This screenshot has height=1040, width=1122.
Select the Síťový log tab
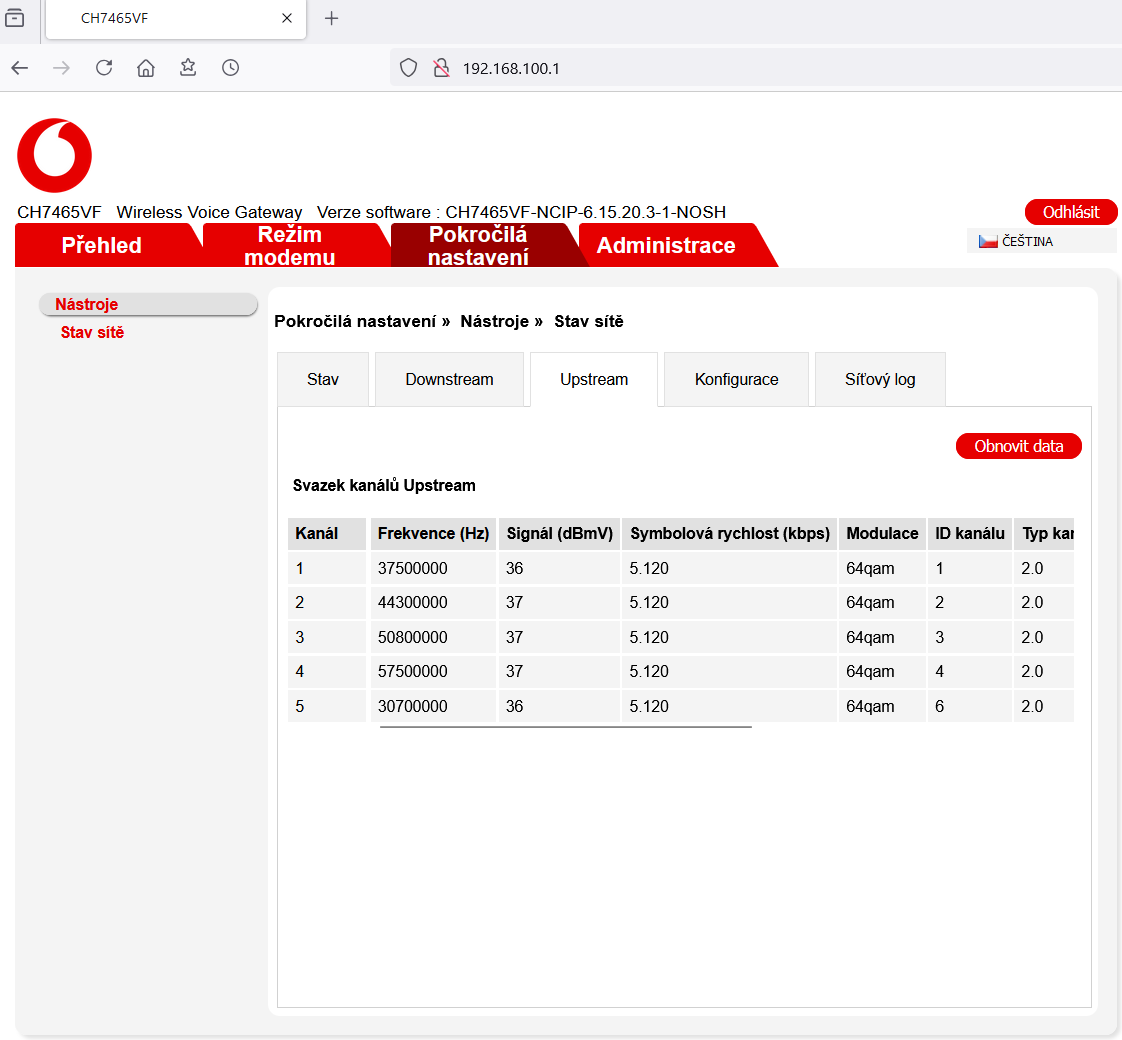tap(879, 380)
